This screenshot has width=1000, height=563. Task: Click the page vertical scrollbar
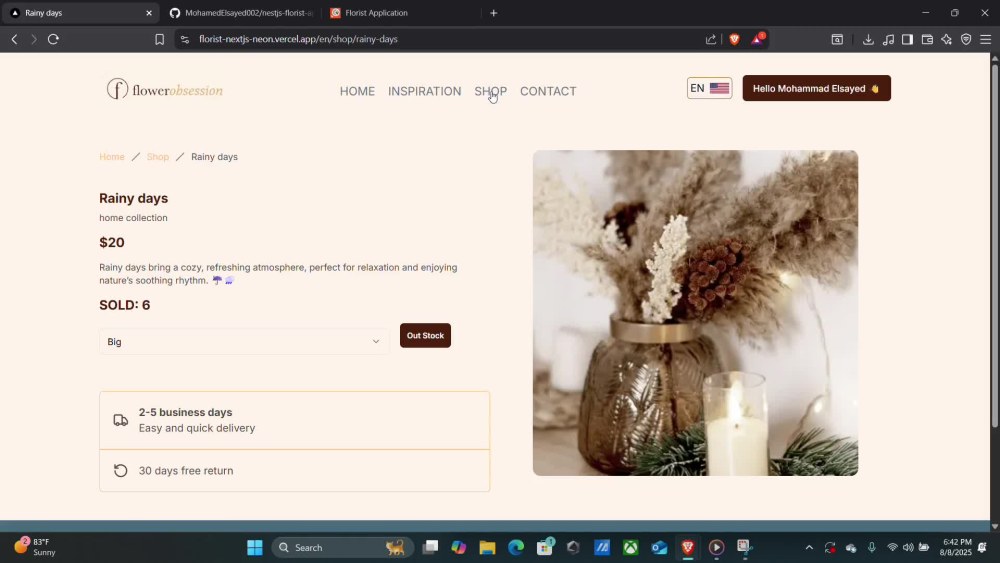coord(994,245)
